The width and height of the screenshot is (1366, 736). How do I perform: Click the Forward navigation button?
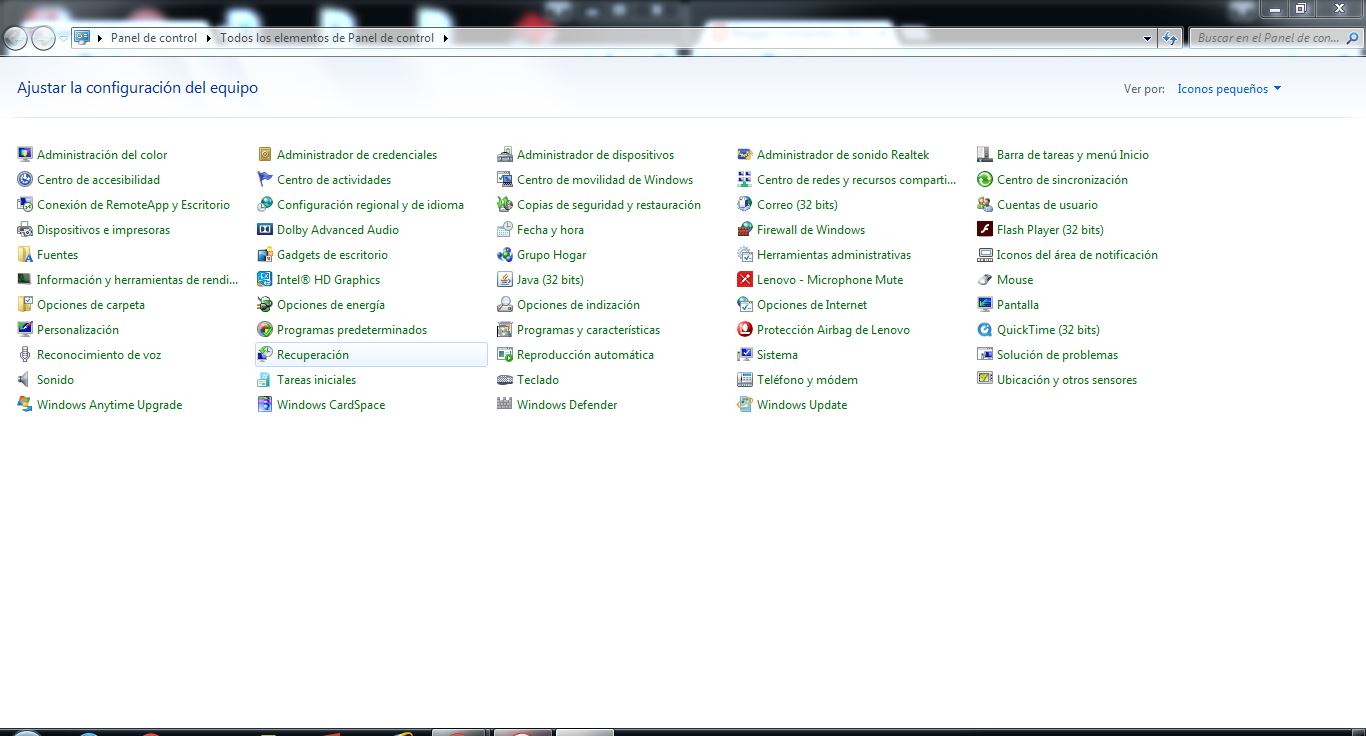coord(43,38)
